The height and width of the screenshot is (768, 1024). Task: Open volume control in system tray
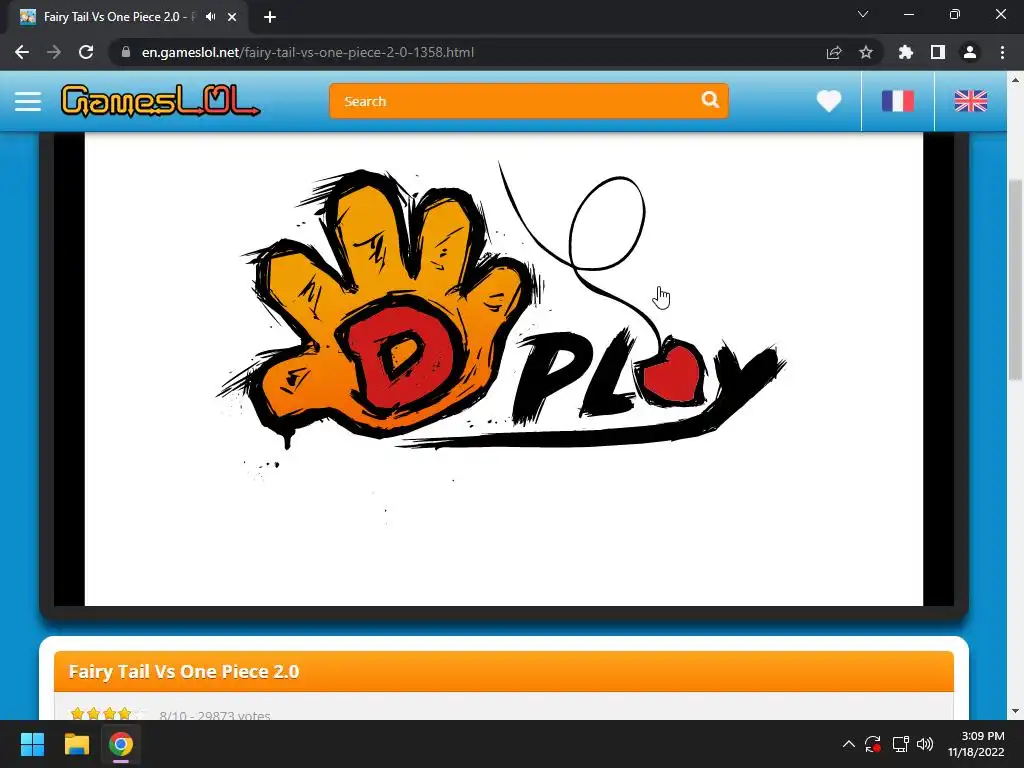pos(925,744)
